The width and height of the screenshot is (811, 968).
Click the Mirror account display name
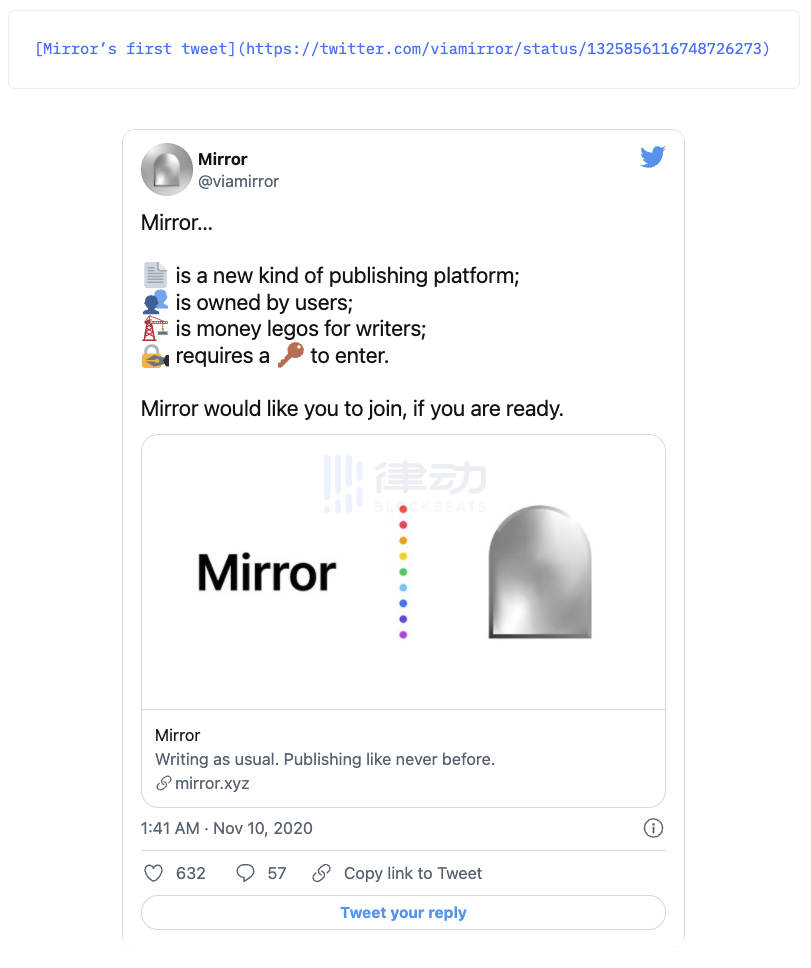click(x=222, y=159)
